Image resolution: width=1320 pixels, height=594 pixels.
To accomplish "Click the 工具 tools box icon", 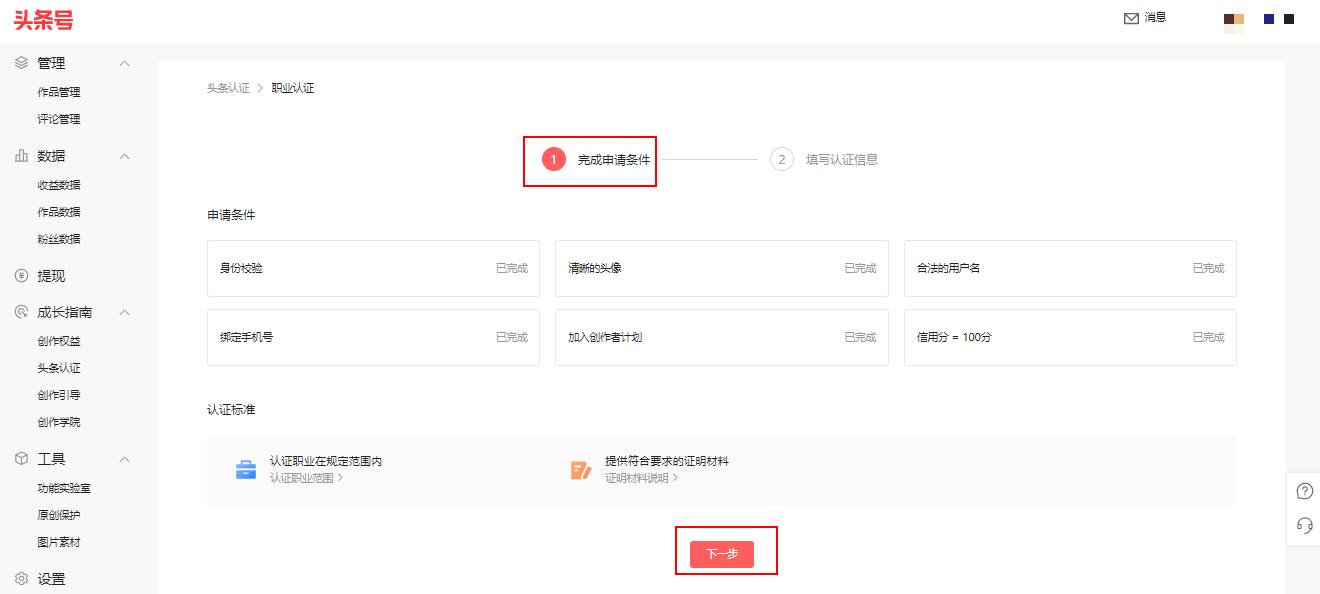I will pyautogui.click(x=22, y=459).
